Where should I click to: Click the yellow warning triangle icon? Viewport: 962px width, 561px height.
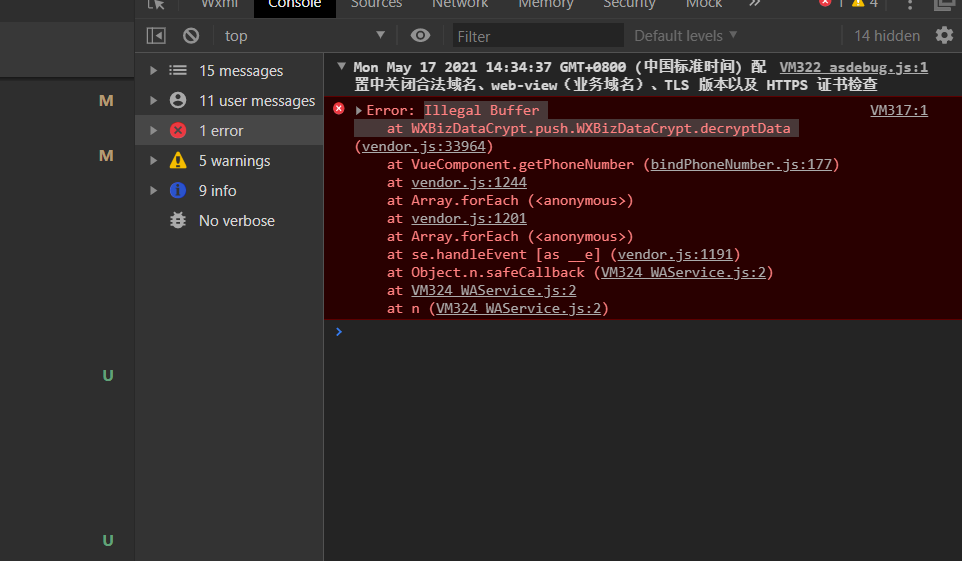click(x=178, y=160)
